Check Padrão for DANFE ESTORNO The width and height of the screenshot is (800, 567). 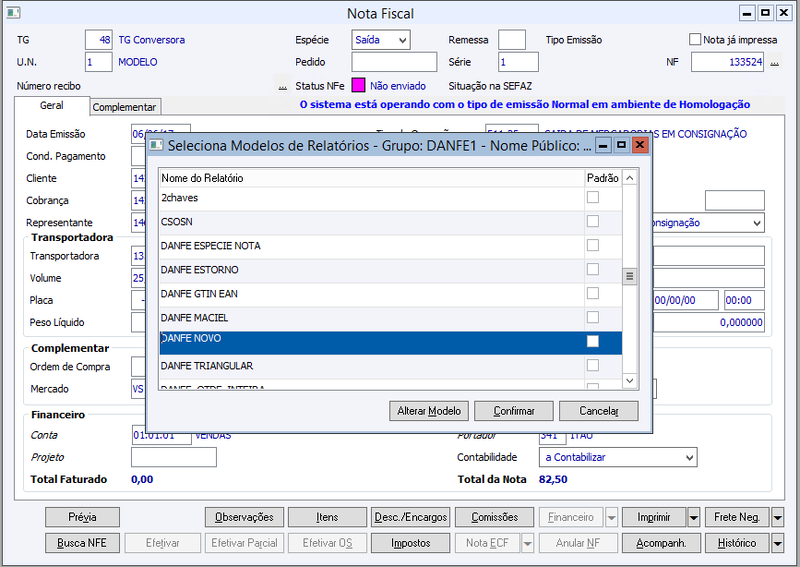(592, 269)
